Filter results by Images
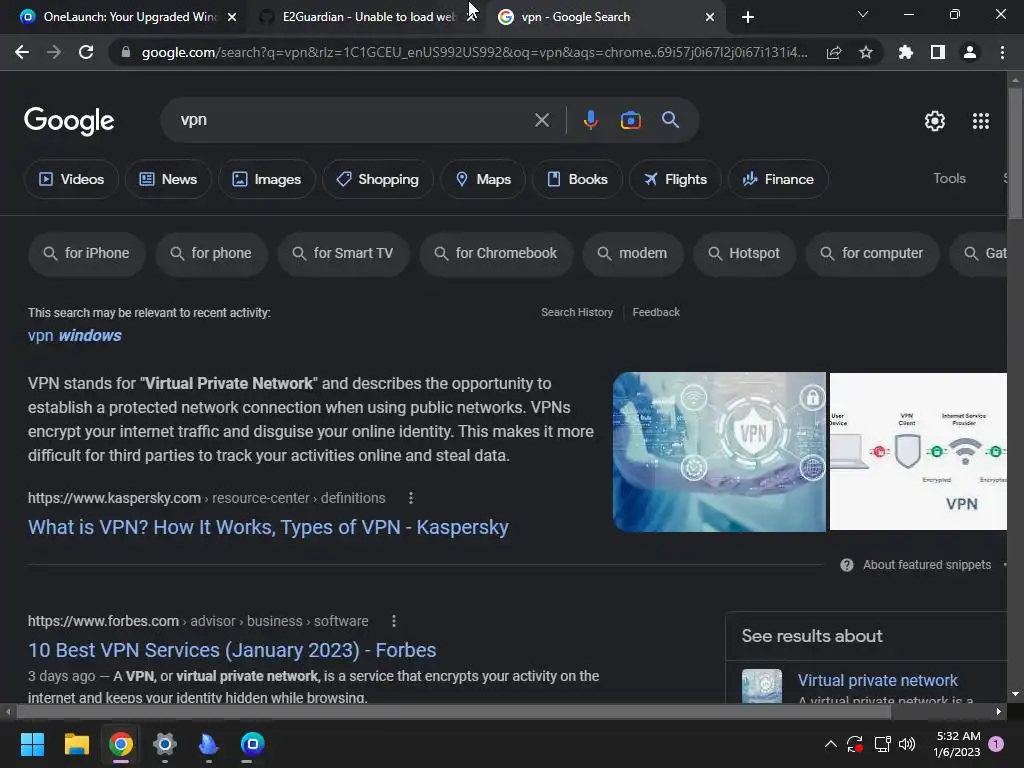 (266, 179)
